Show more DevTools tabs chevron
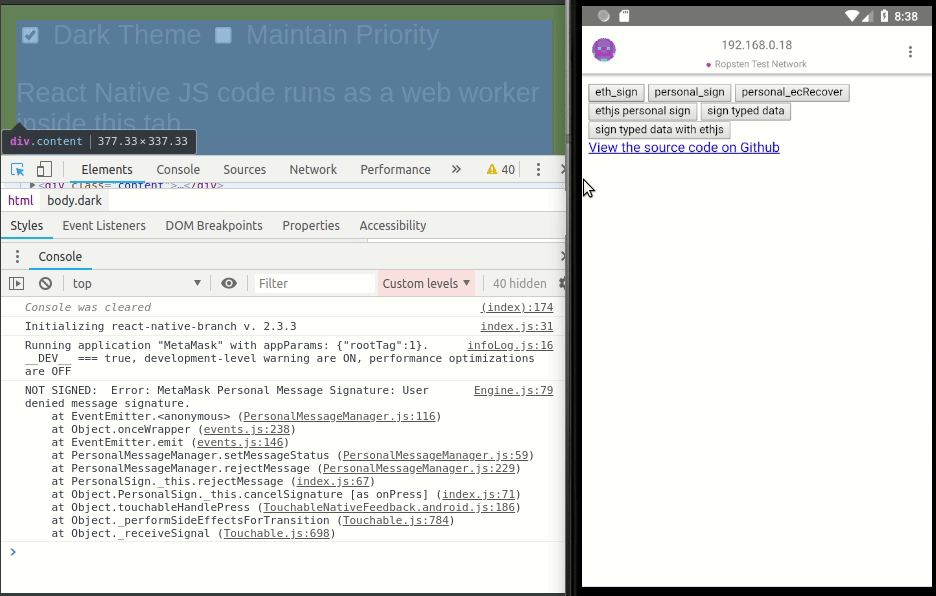This screenshot has height=596, width=936. pyautogui.click(x=456, y=170)
